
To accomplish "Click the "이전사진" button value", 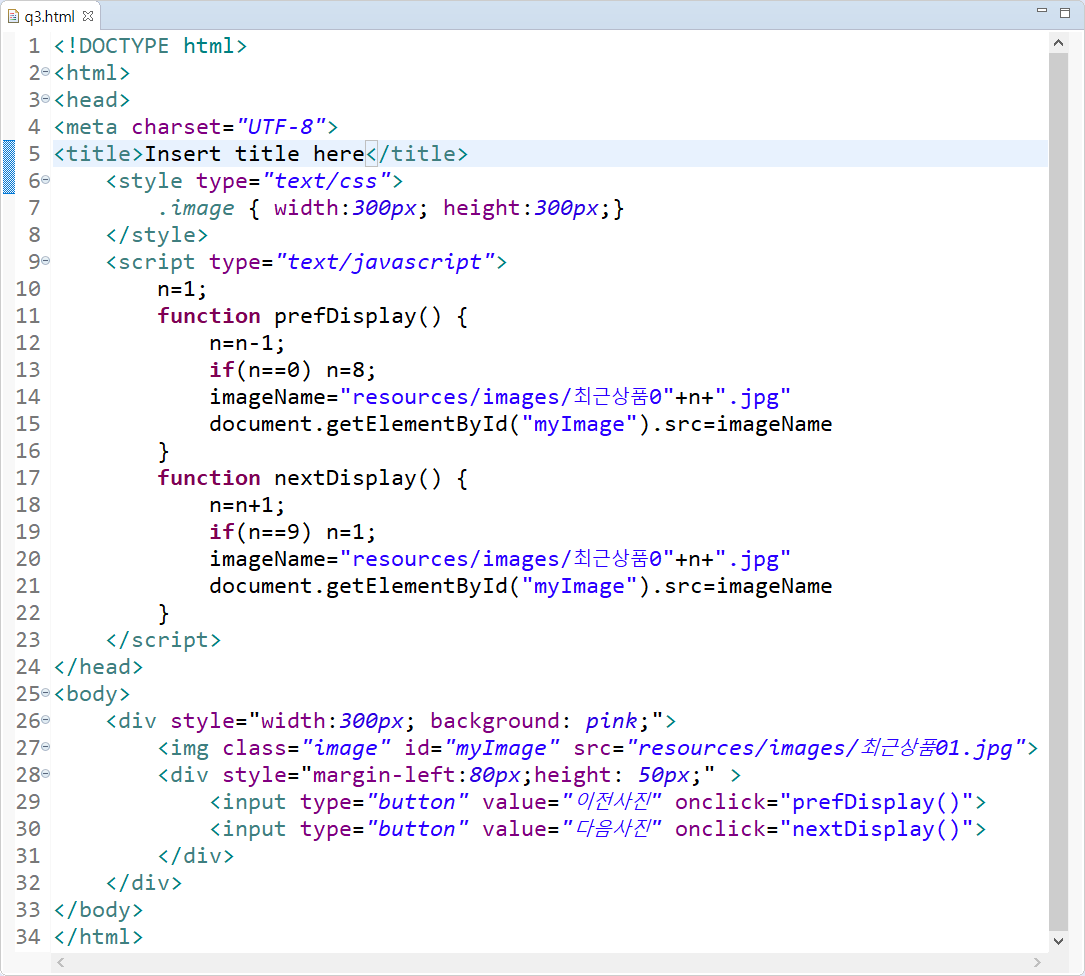I will [612, 802].
